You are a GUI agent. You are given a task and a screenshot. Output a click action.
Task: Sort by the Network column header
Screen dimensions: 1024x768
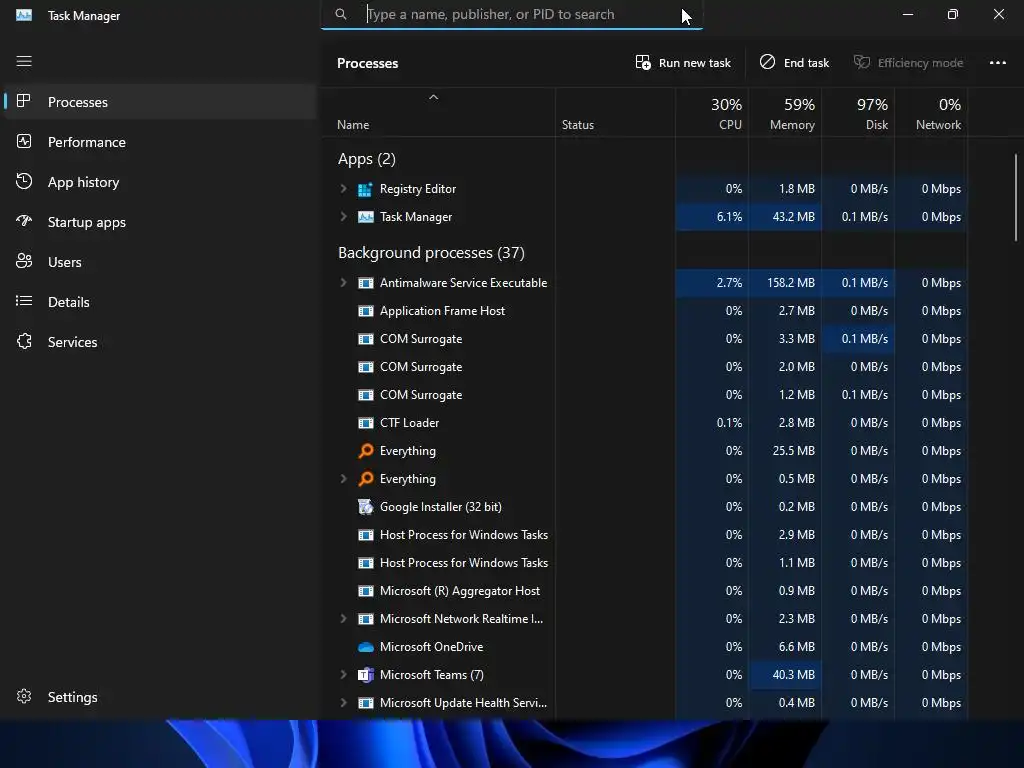[x=931, y=113]
